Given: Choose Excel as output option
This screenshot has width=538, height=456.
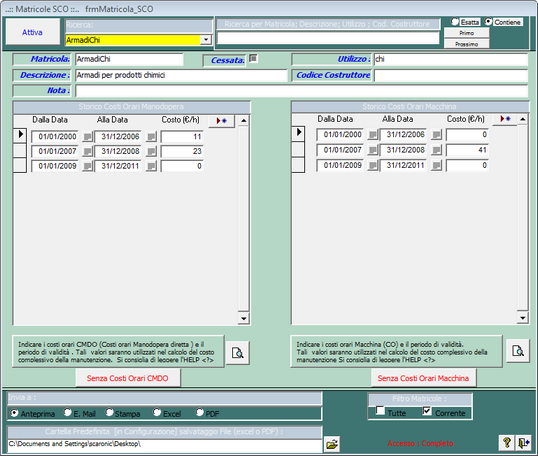Looking at the screenshot, I should pos(157,412).
